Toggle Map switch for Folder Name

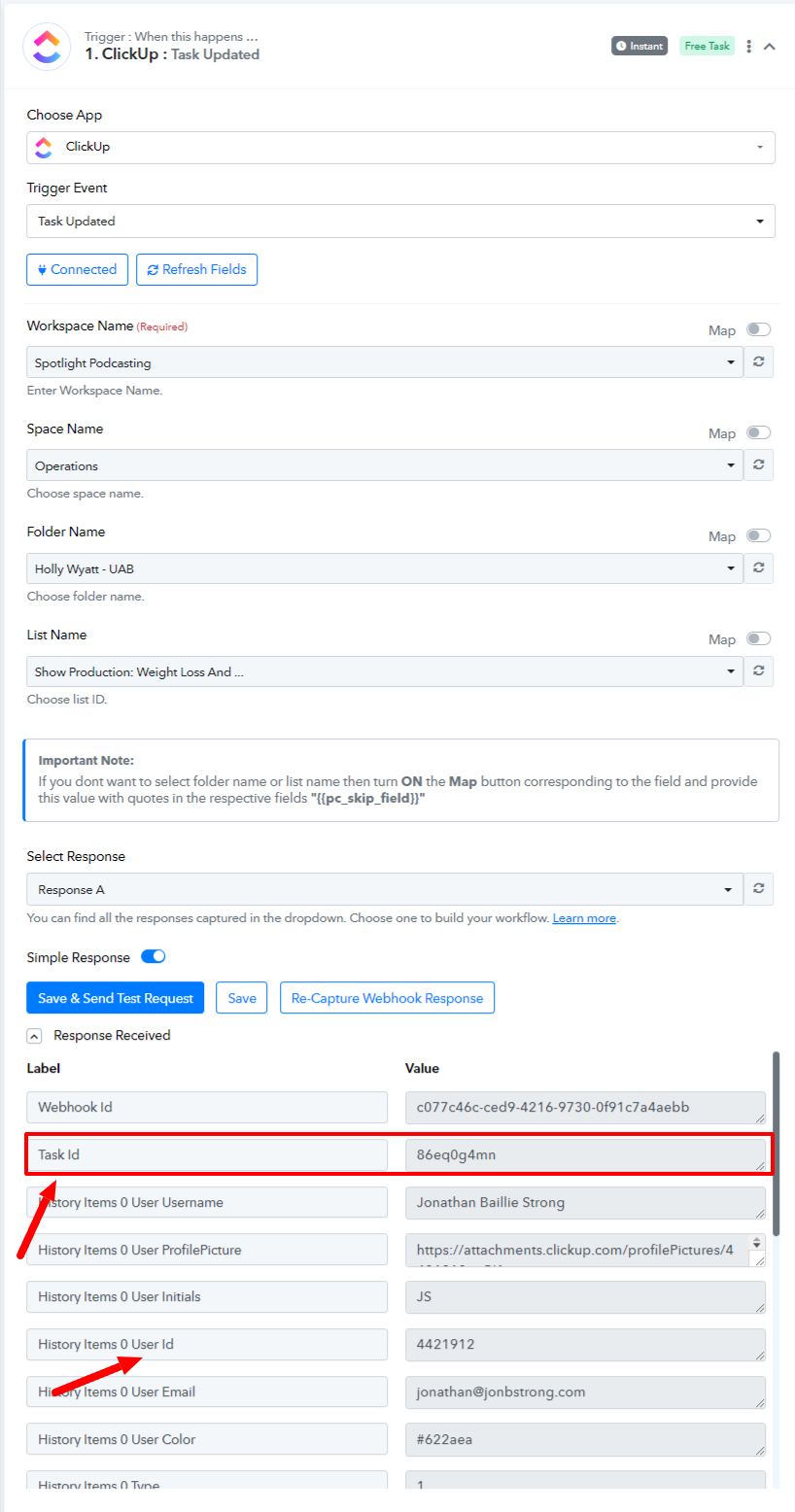[758, 535]
